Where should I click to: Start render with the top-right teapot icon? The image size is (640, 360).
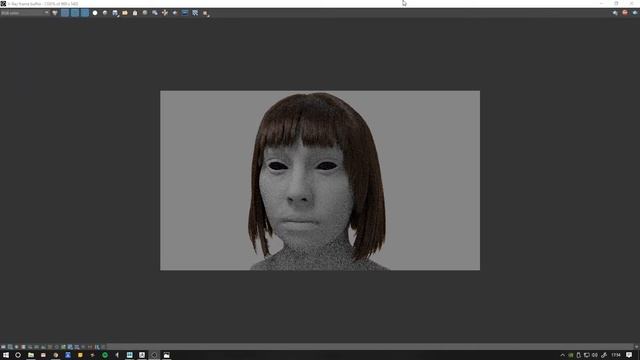tap(635, 13)
